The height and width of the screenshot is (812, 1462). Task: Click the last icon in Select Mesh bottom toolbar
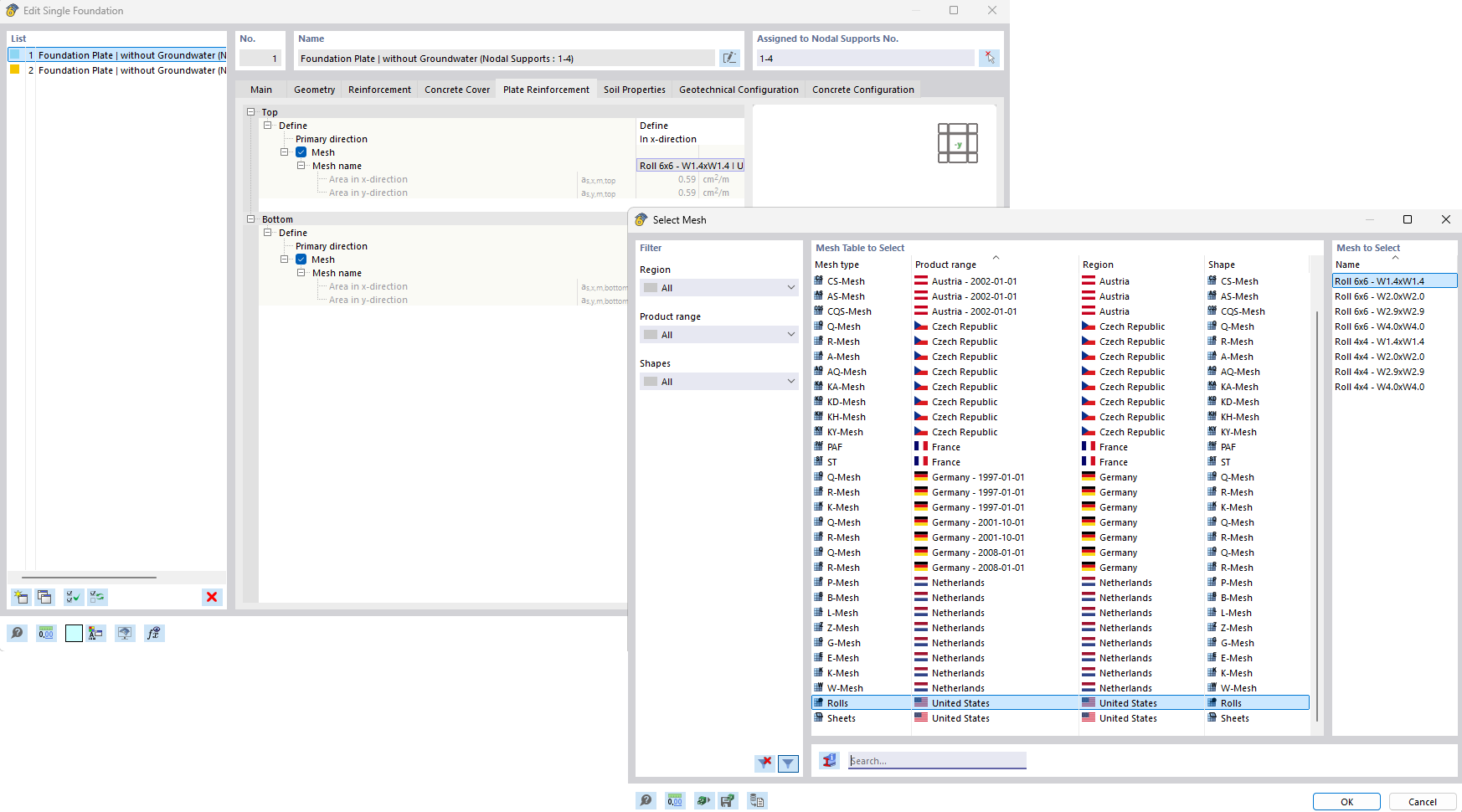(757, 801)
